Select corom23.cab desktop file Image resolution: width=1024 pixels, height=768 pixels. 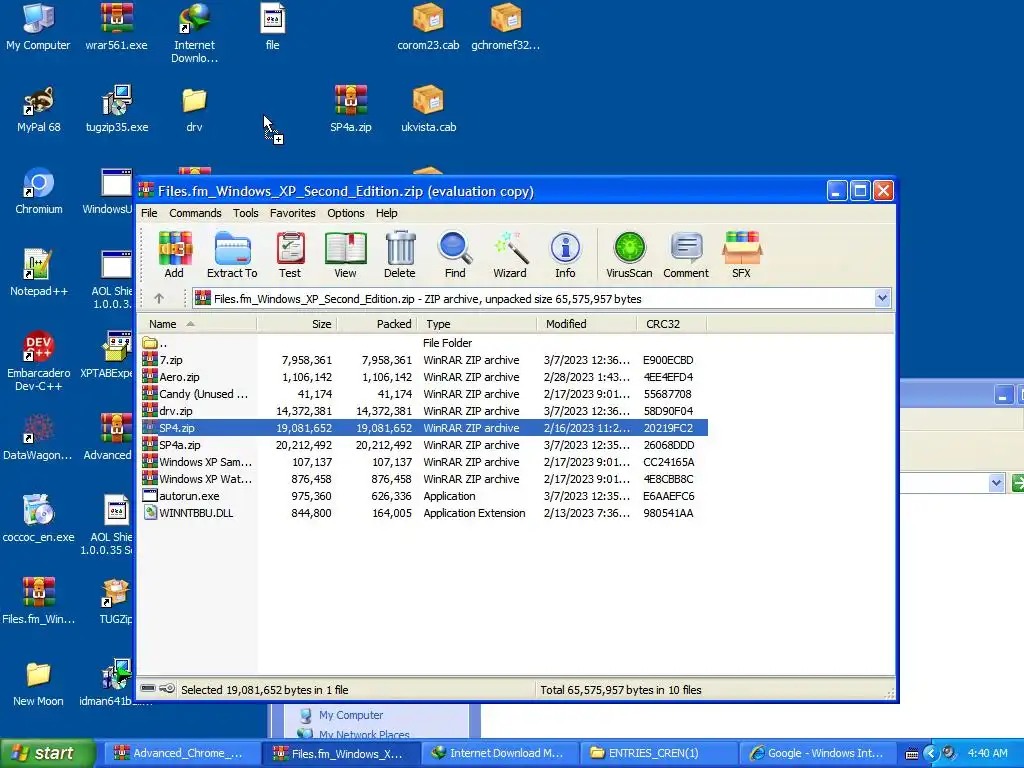tap(428, 27)
